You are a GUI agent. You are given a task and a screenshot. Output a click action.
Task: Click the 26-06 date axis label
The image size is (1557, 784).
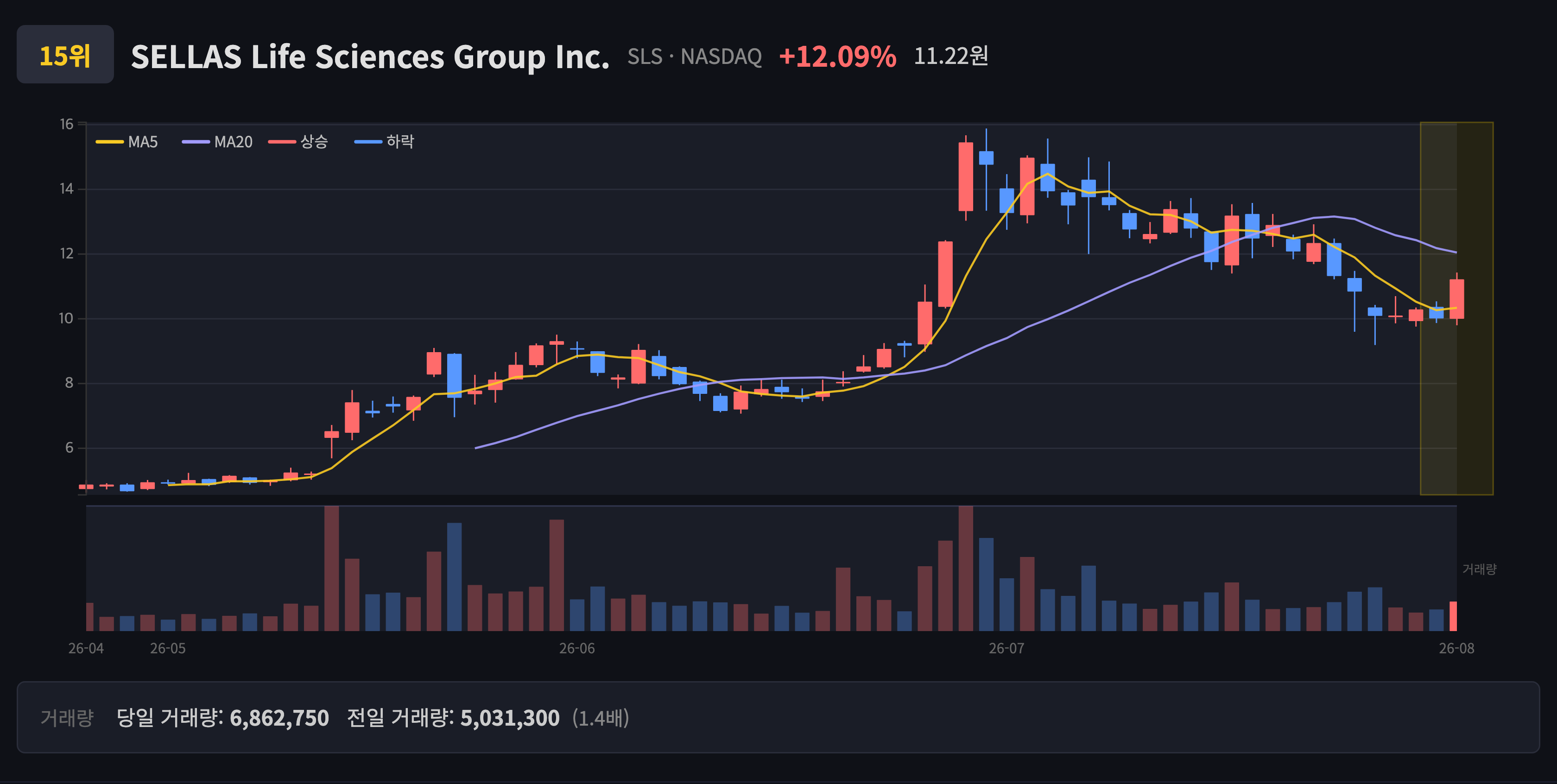tap(576, 648)
